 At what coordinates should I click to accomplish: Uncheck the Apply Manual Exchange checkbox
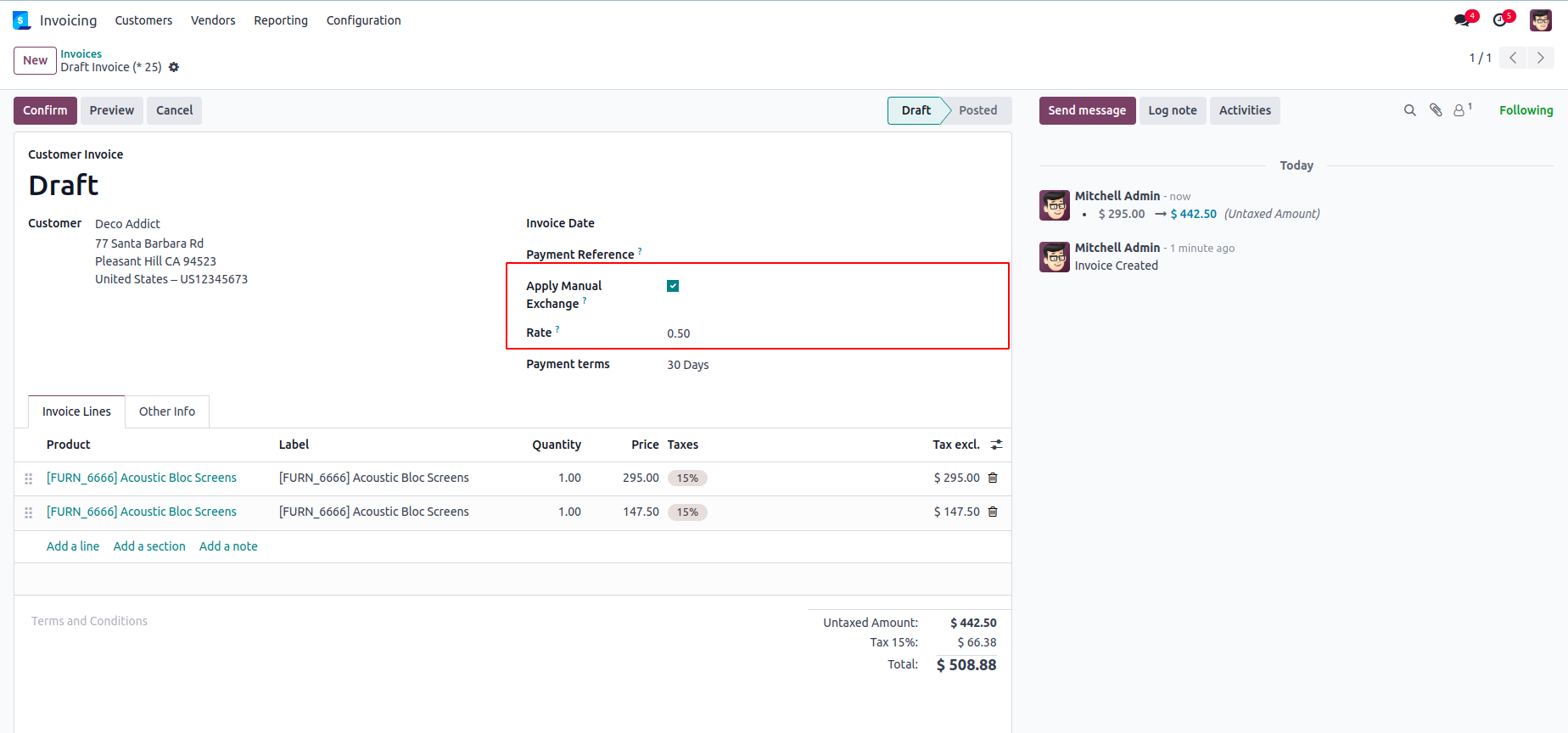(x=673, y=286)
